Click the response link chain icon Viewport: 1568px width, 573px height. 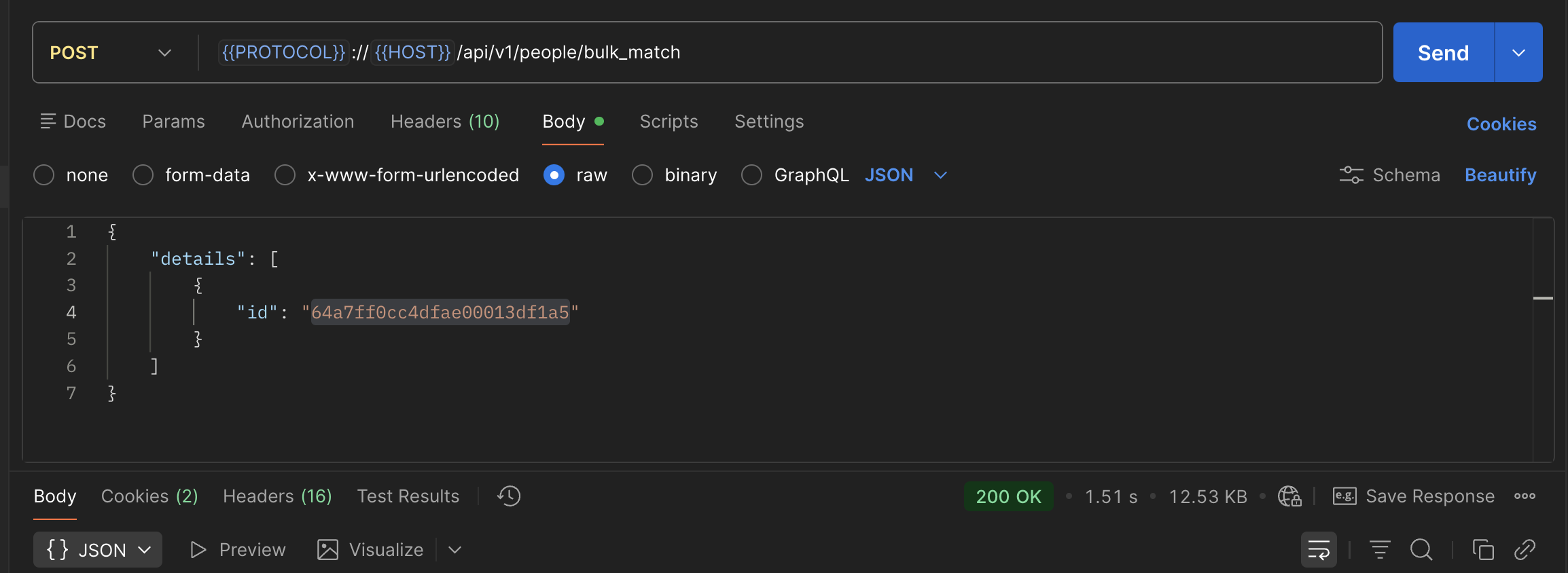click(1525, 549)
